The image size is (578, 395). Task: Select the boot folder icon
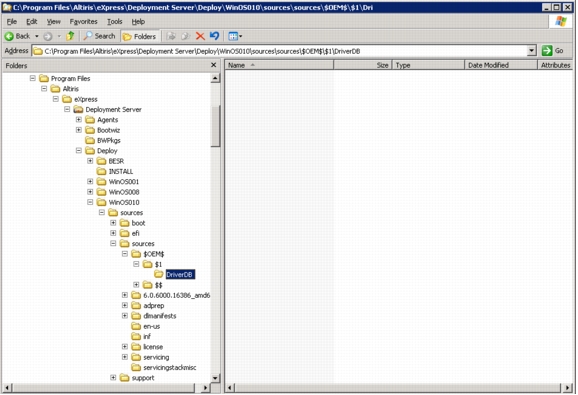[125, 223]
